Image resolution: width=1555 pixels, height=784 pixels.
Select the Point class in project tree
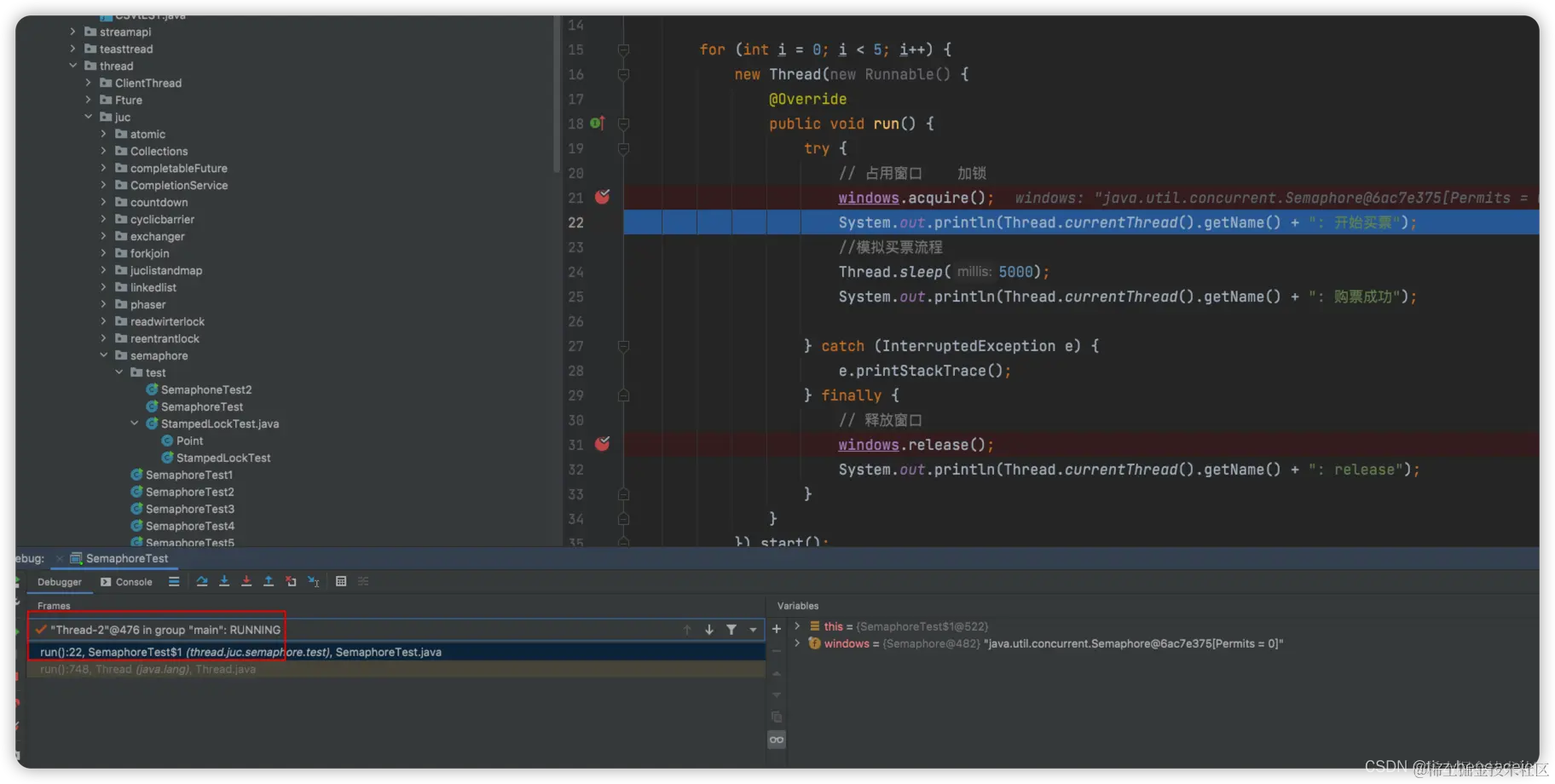189,441
